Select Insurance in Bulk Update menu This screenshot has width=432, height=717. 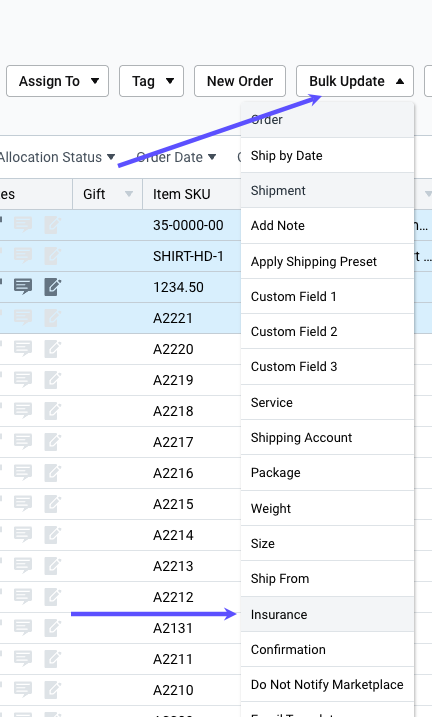point(327,615)
